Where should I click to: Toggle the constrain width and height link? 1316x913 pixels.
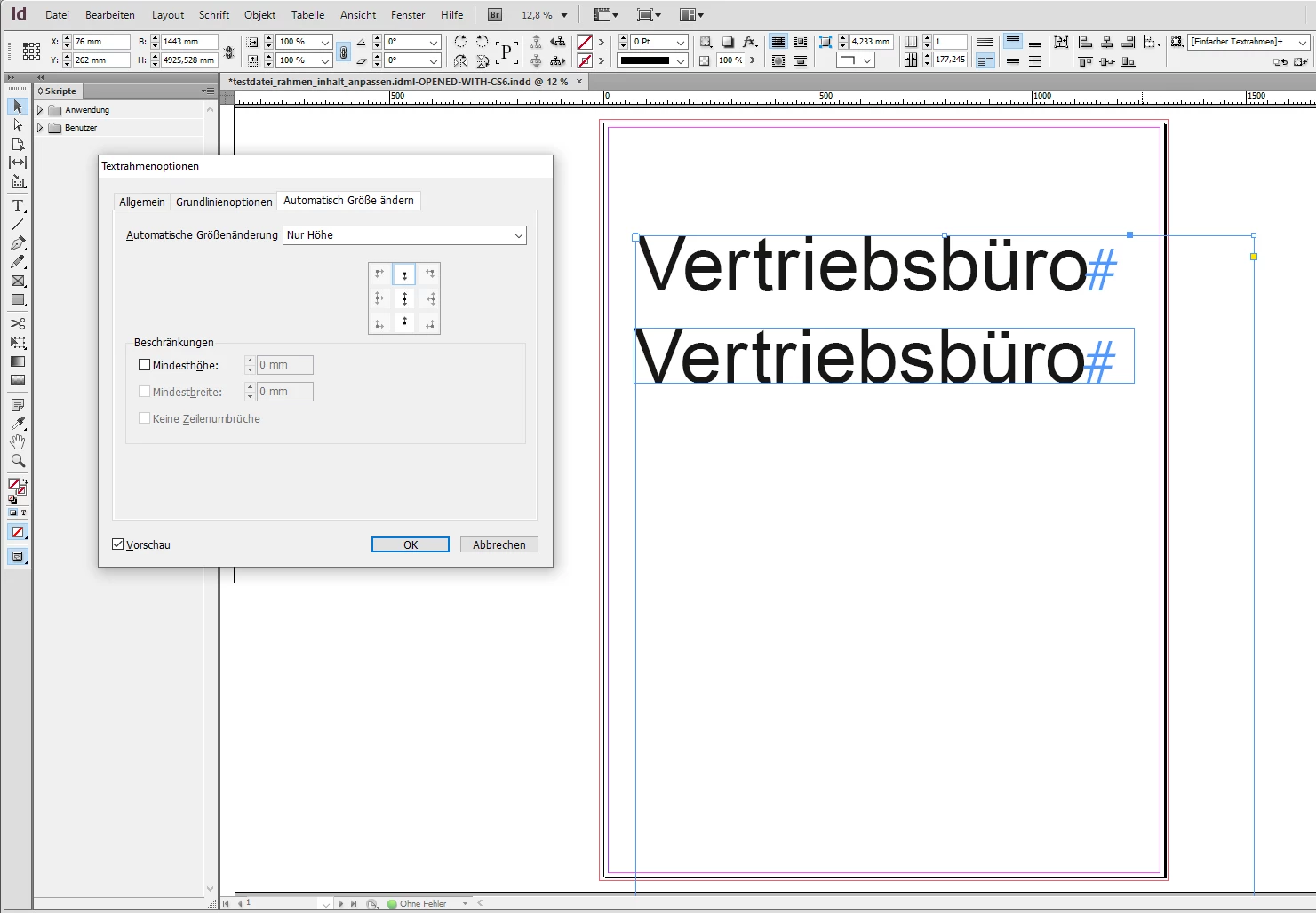pos(229,52)
